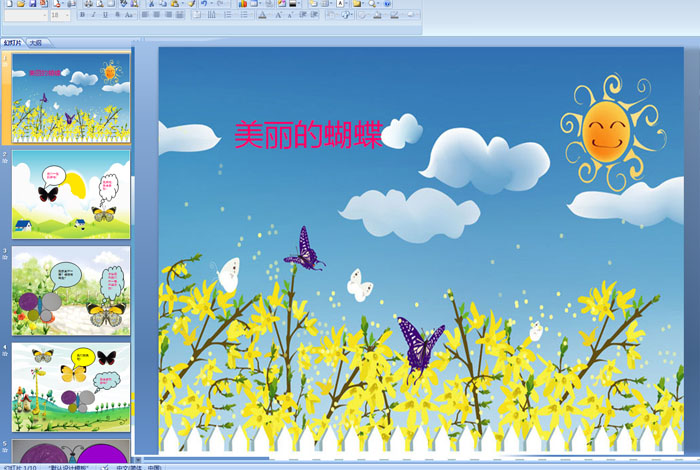Toggle bulleted list formatting
Screen dimensions: 700x470
(x=244, y=15)
